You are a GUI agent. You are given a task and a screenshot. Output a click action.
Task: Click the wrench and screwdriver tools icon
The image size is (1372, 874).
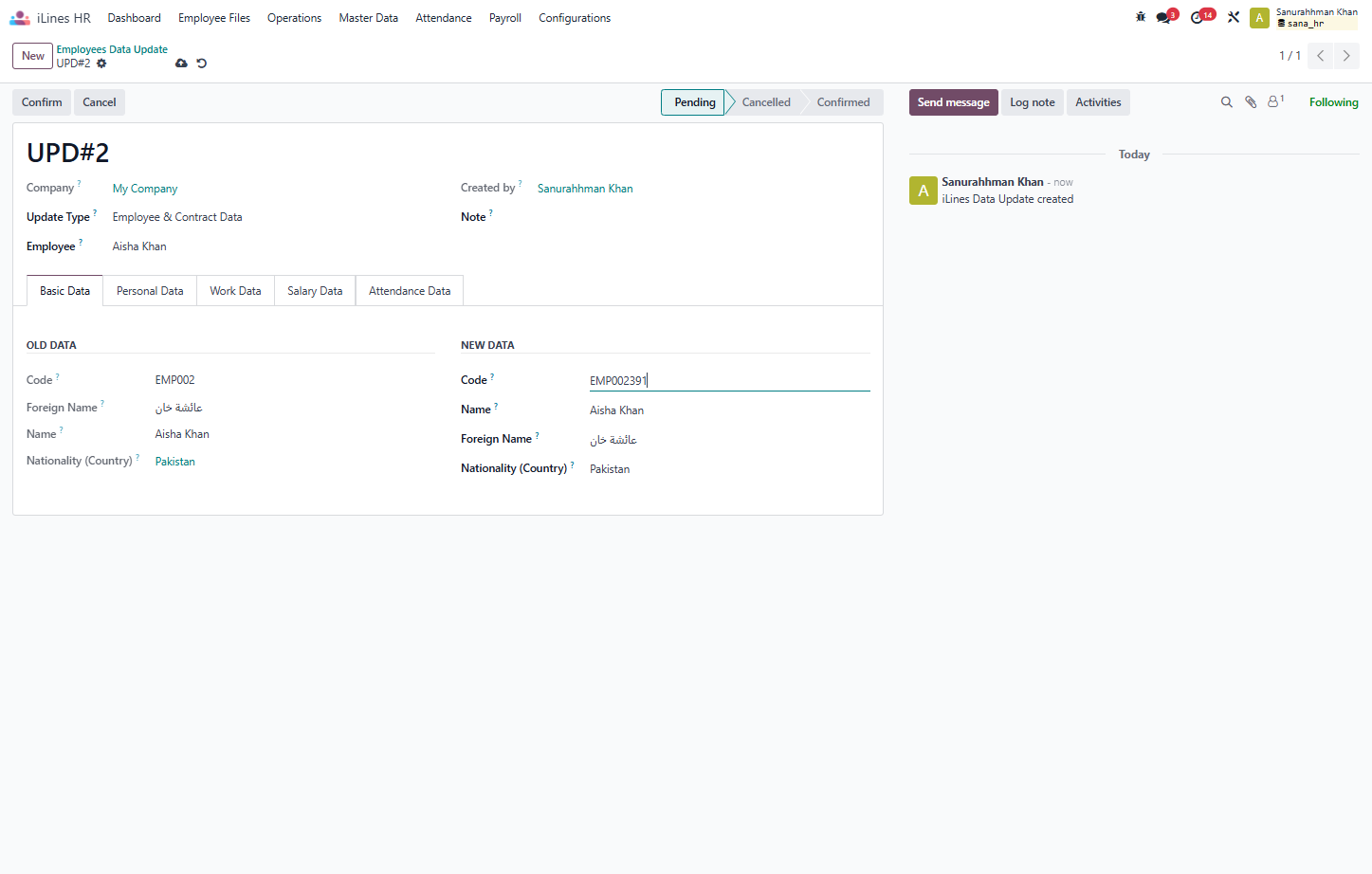pyautogui.click(x=1234, y=17)
